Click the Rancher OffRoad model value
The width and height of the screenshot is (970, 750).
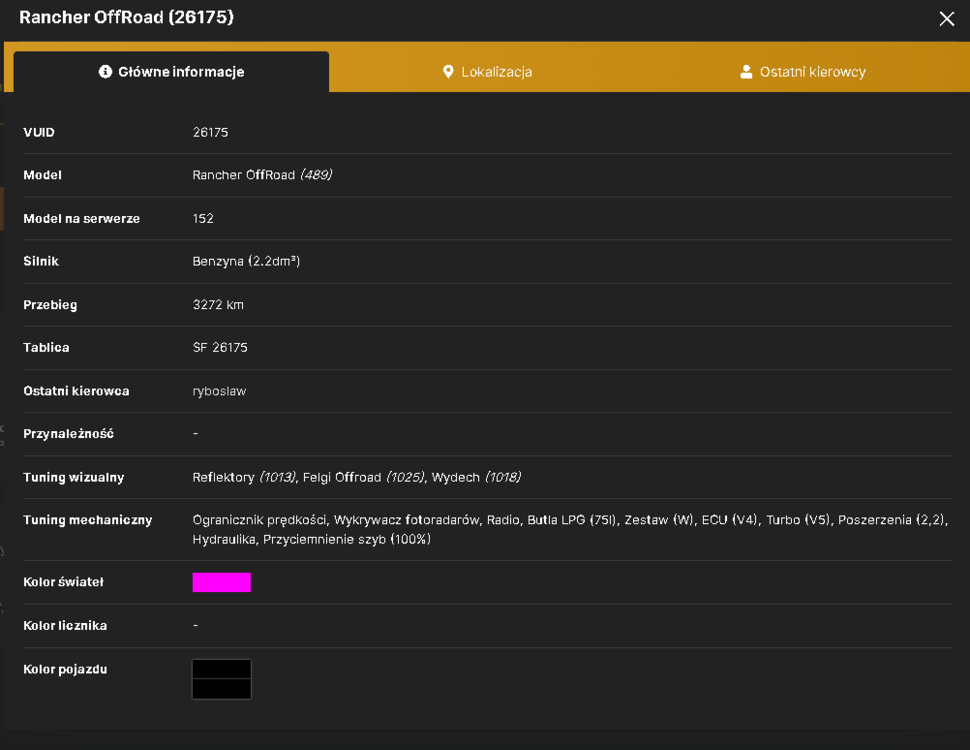[x=262, y=175]
